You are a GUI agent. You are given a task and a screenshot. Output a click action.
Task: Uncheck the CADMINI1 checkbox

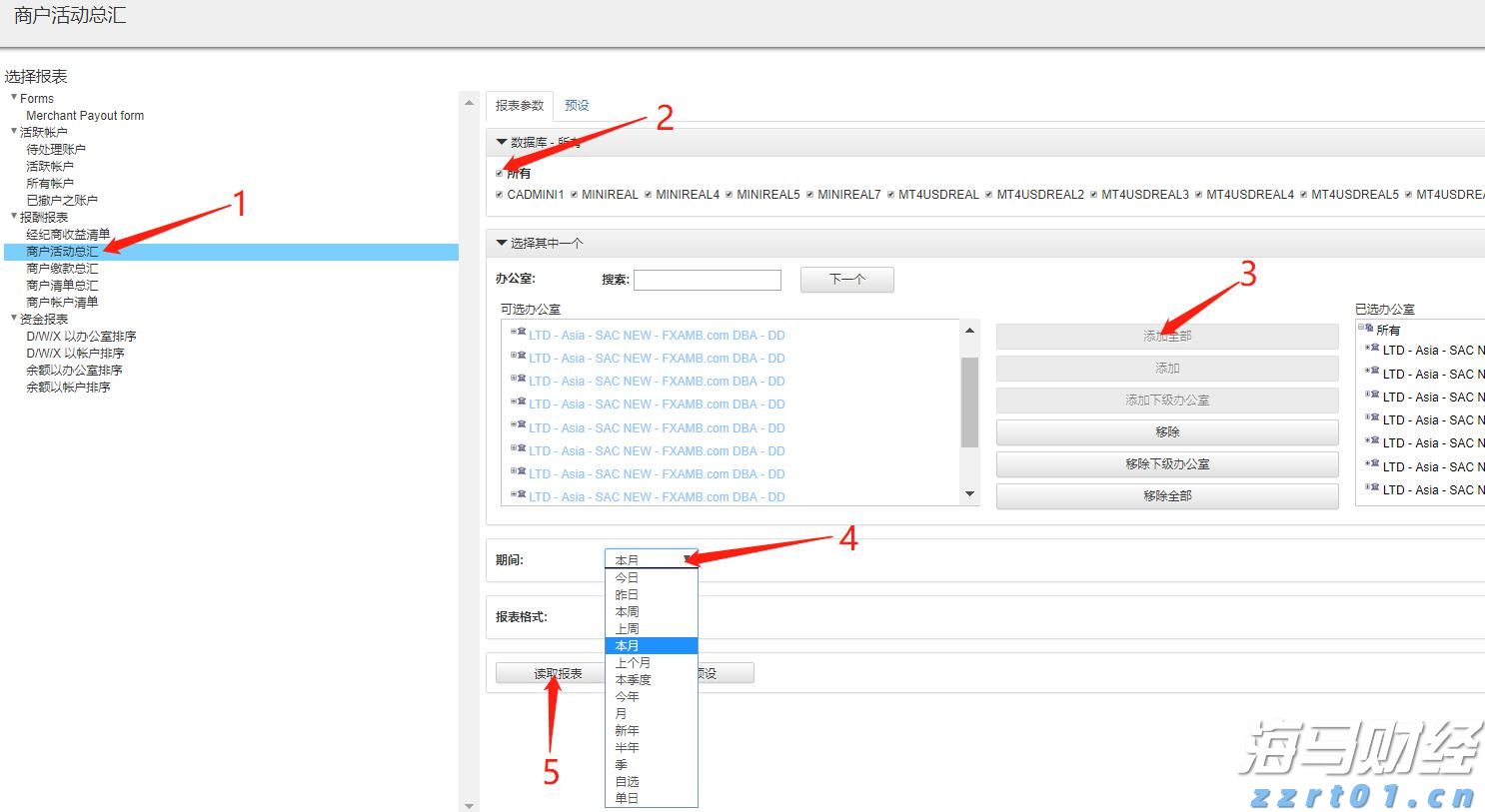(x=499, y=194)
